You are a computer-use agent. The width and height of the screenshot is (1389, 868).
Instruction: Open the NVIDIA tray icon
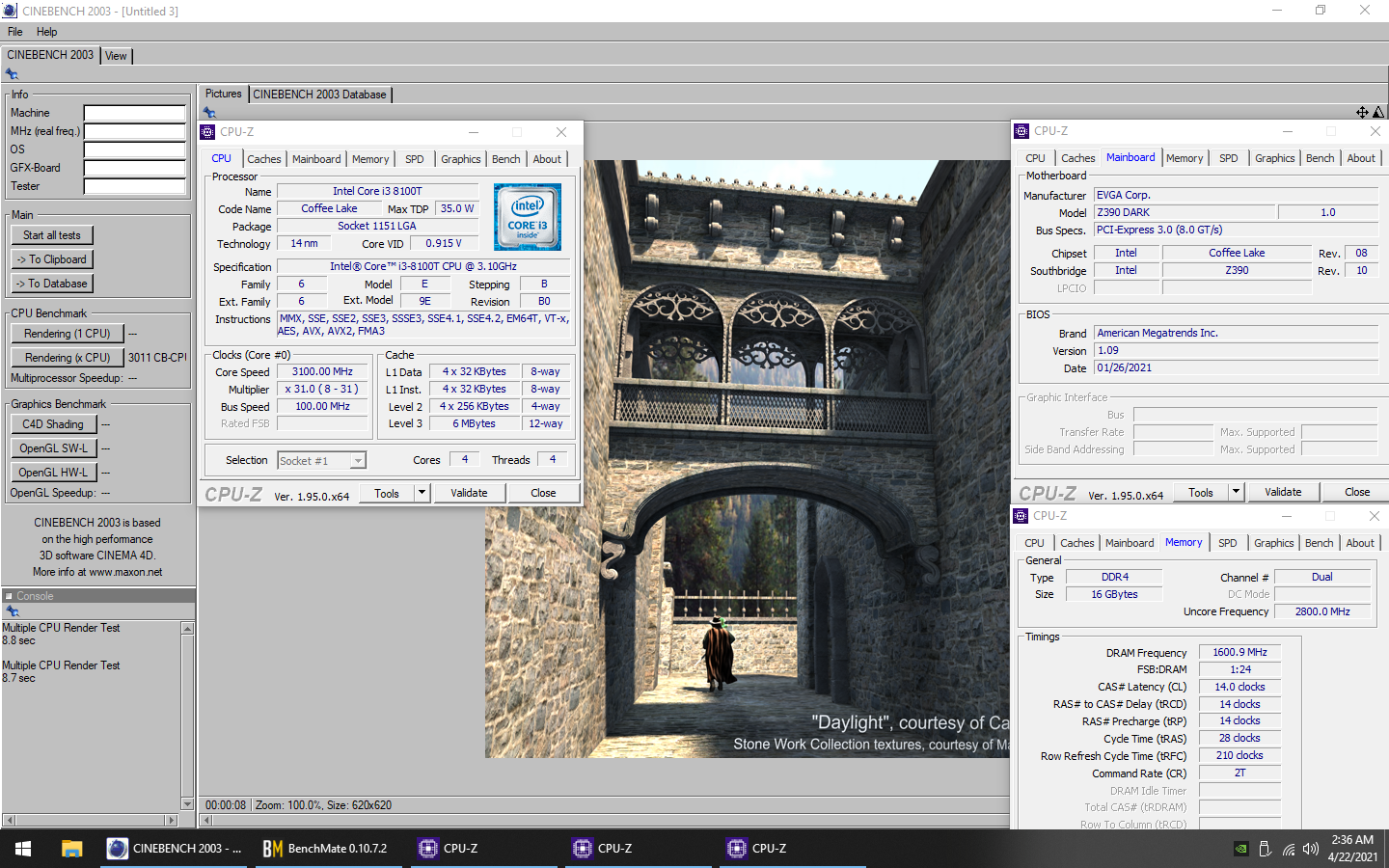click(x=1241, y=849)
